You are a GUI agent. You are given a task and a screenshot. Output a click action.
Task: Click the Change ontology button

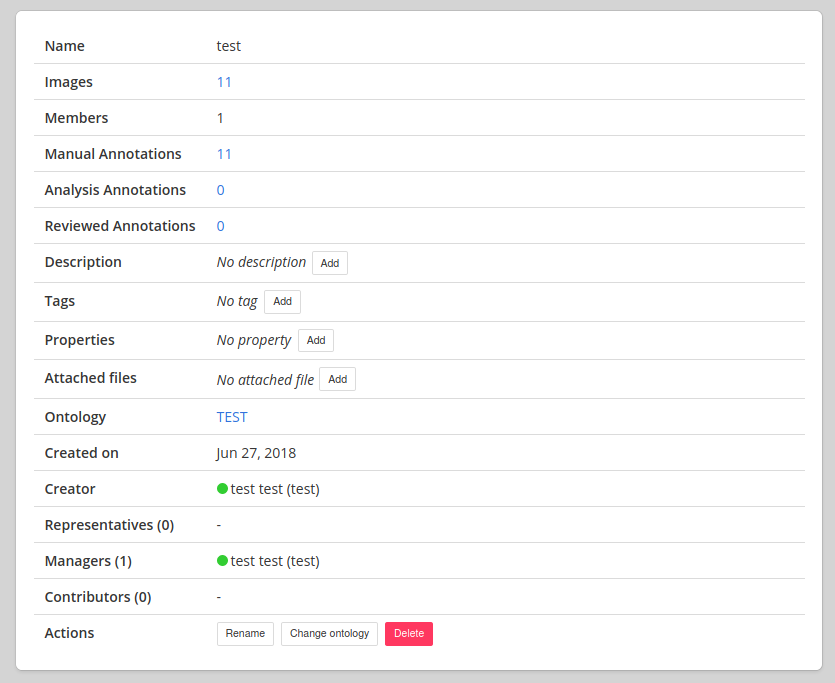pyautogui.click(x=329, y=633)
